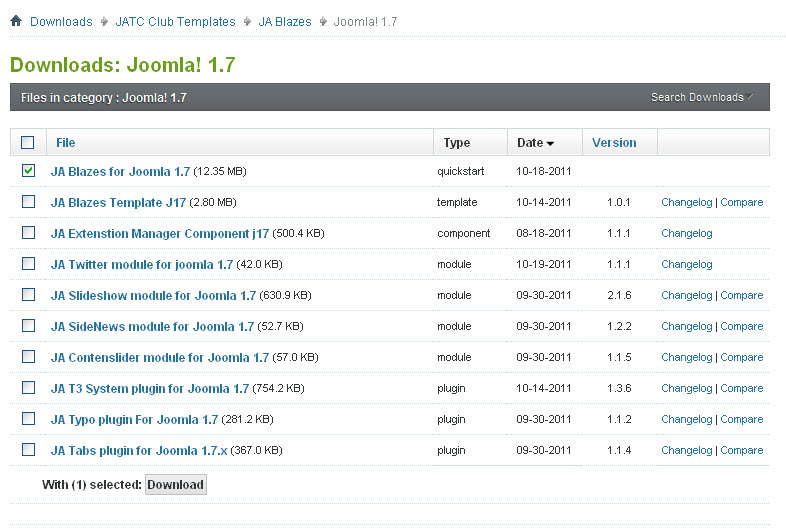
Task: Check JA Extenstion Manager Component checkbox
Action: point(29,233)
